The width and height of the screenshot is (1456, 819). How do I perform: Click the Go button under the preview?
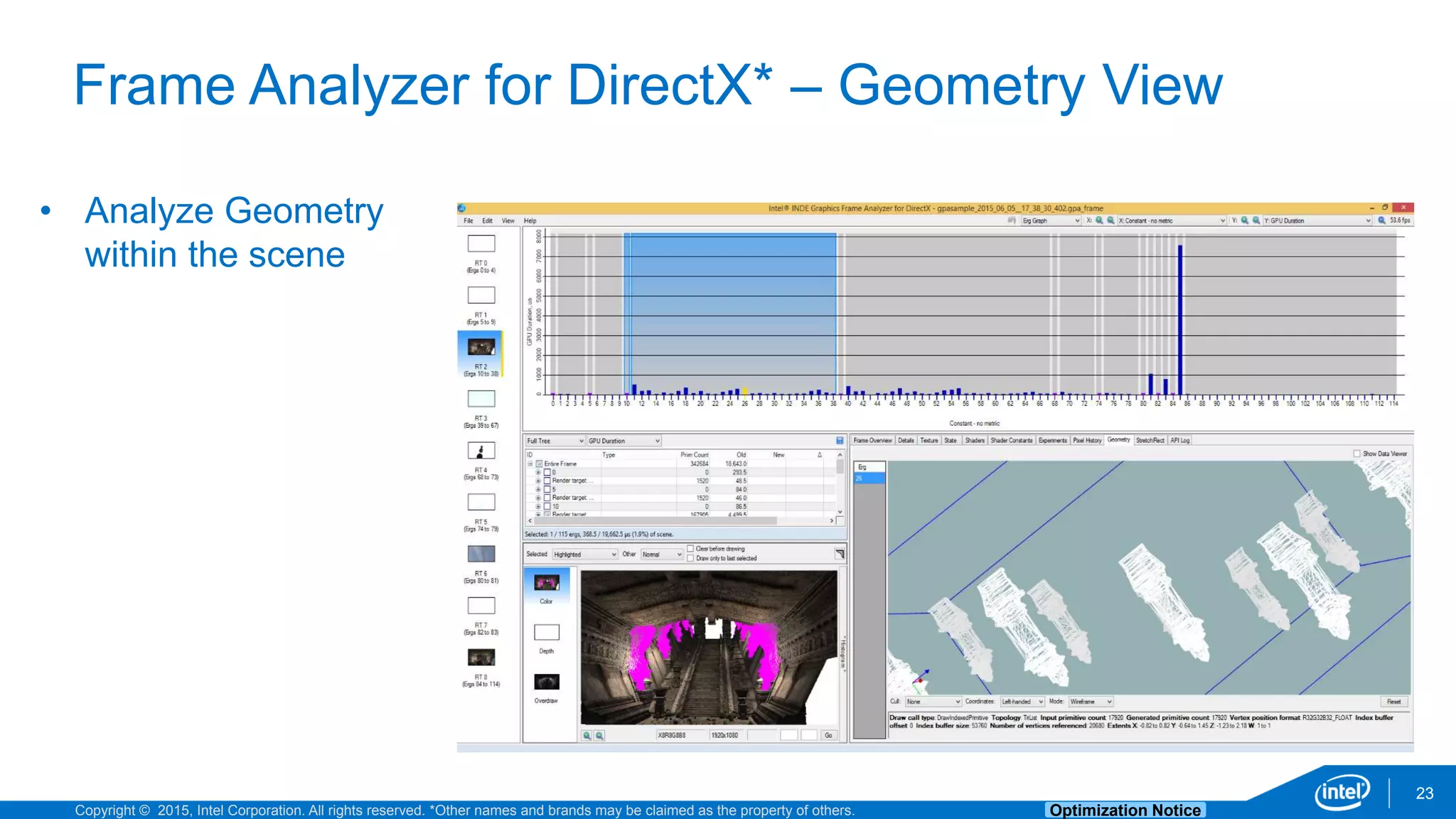pos(828,735)
